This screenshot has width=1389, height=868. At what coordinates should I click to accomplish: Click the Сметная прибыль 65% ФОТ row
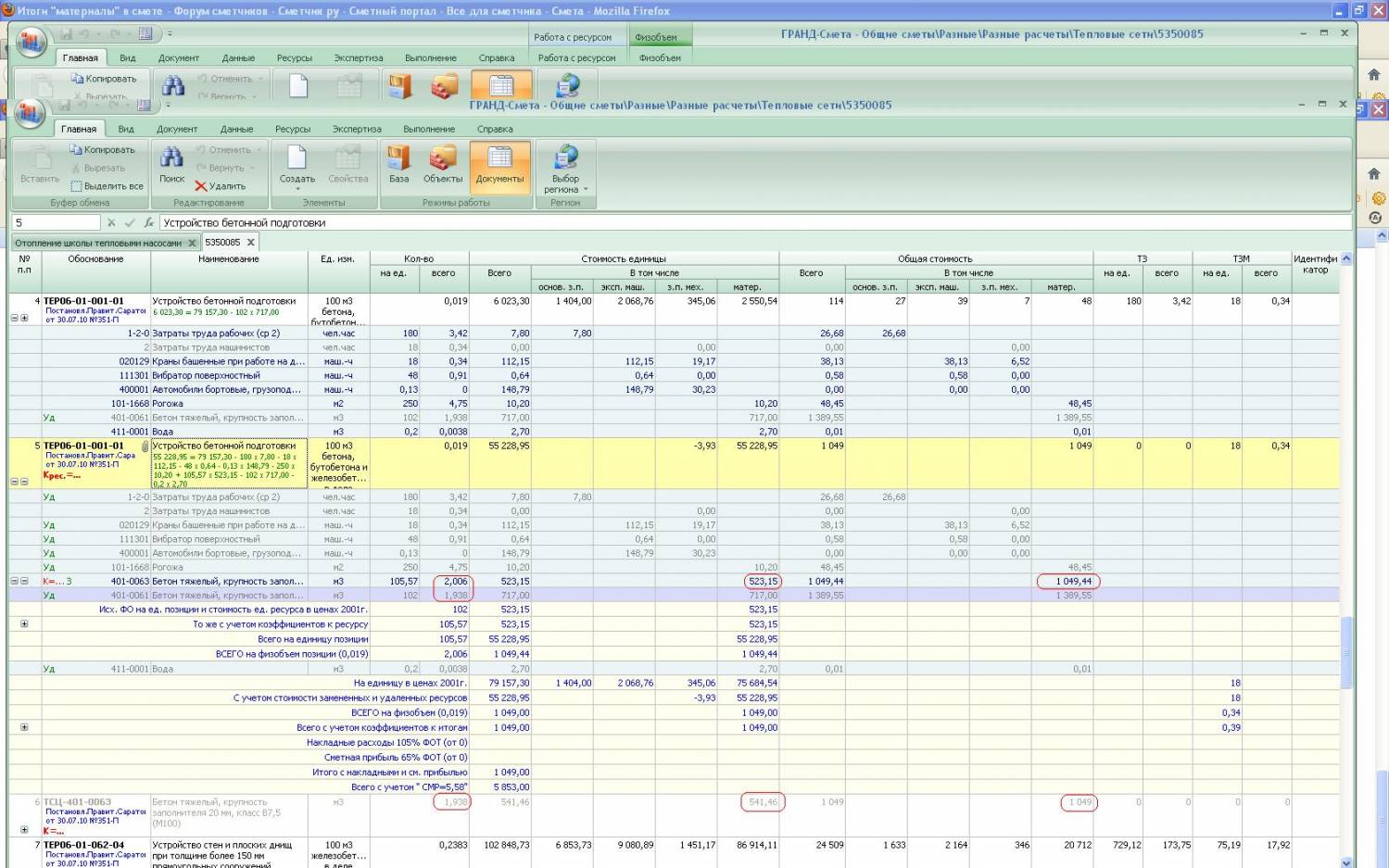pyautogui.click(x=396, y=758)
